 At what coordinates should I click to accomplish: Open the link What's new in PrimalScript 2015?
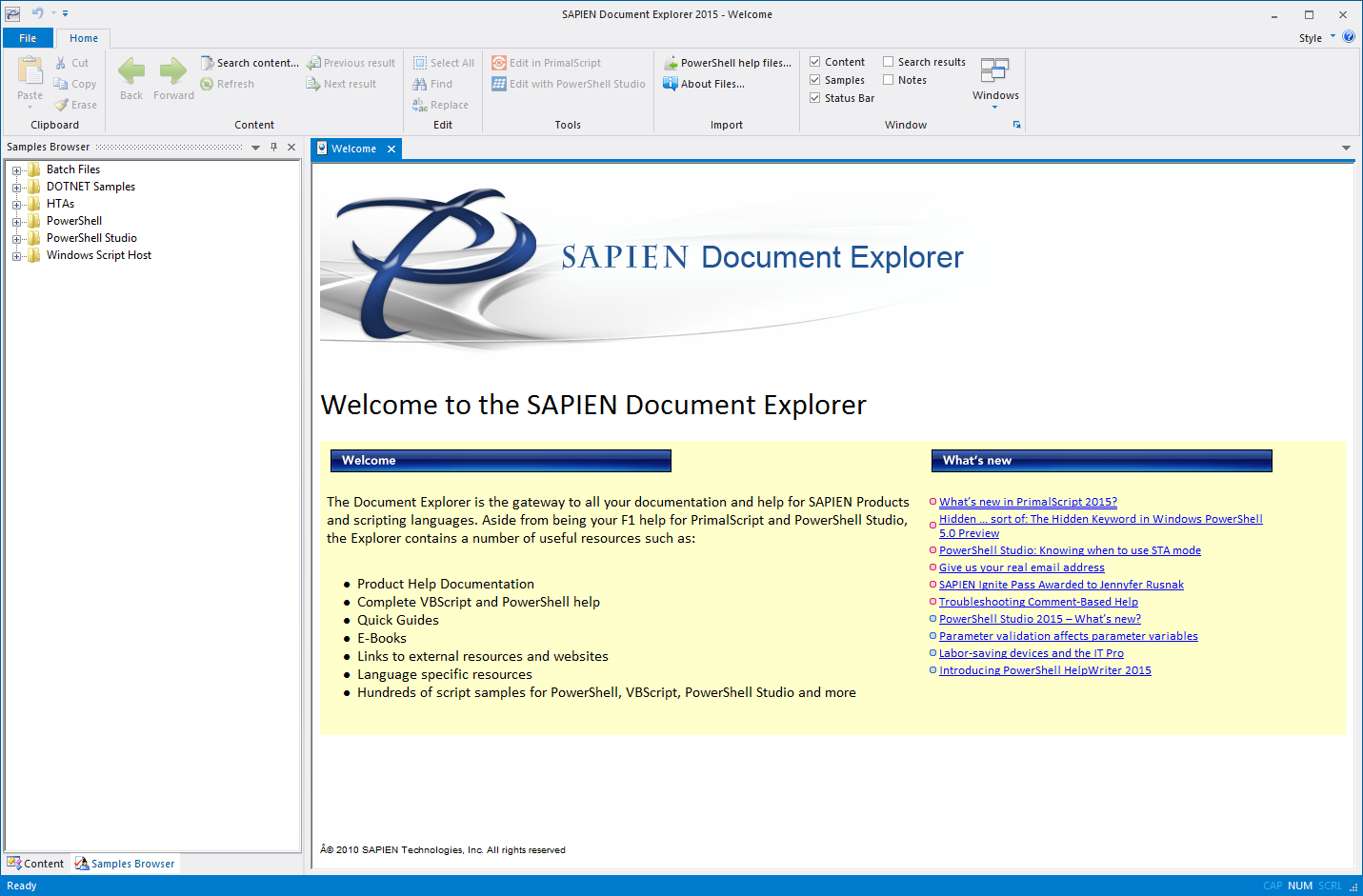point(1028,501)
